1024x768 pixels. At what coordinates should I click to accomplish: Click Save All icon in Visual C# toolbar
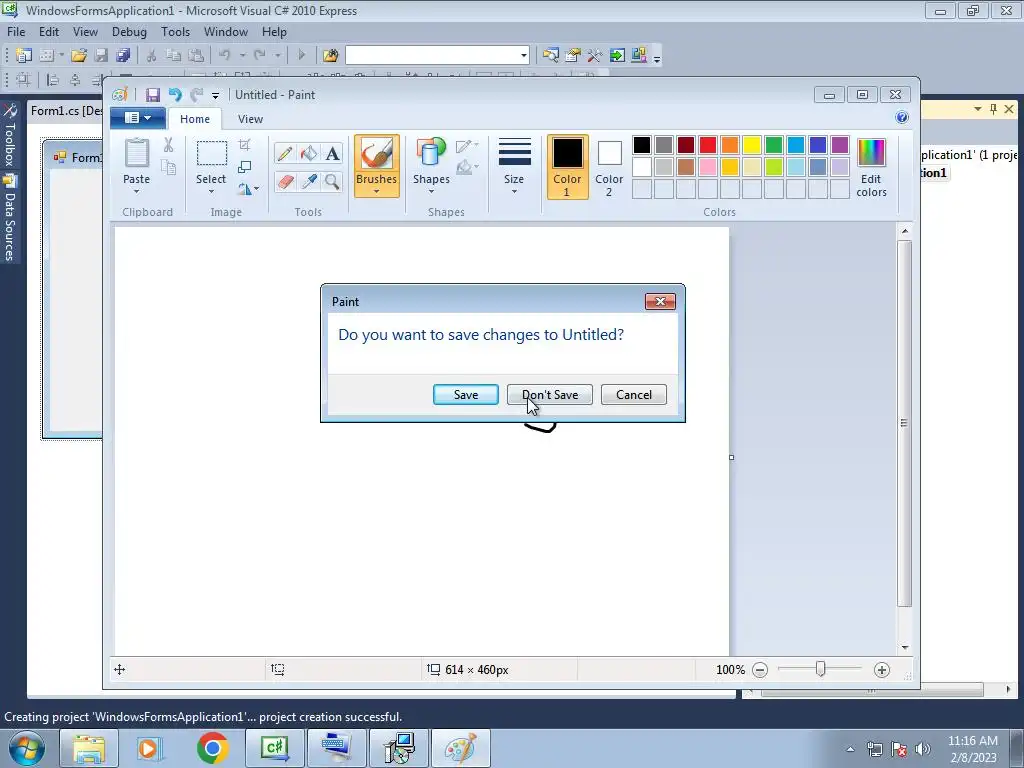pos(122,56)
